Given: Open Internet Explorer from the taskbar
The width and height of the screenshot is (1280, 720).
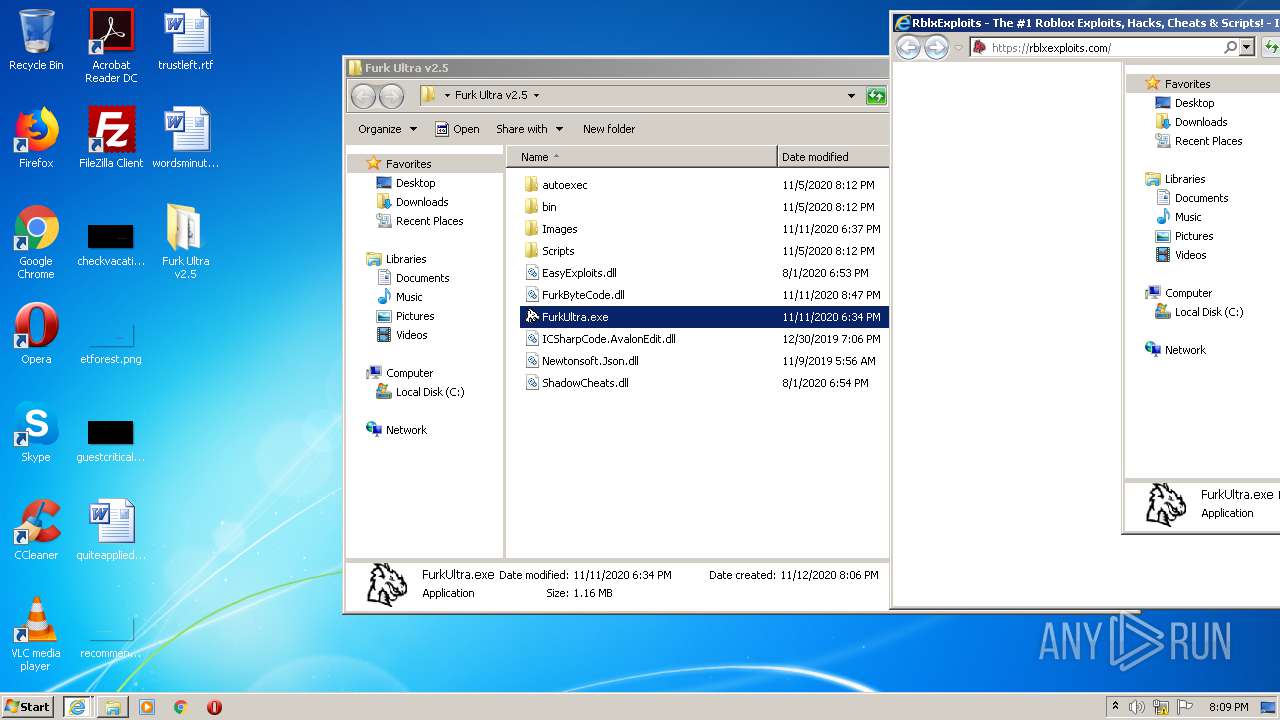Looking at the screenshot, I should click(76, 707).
